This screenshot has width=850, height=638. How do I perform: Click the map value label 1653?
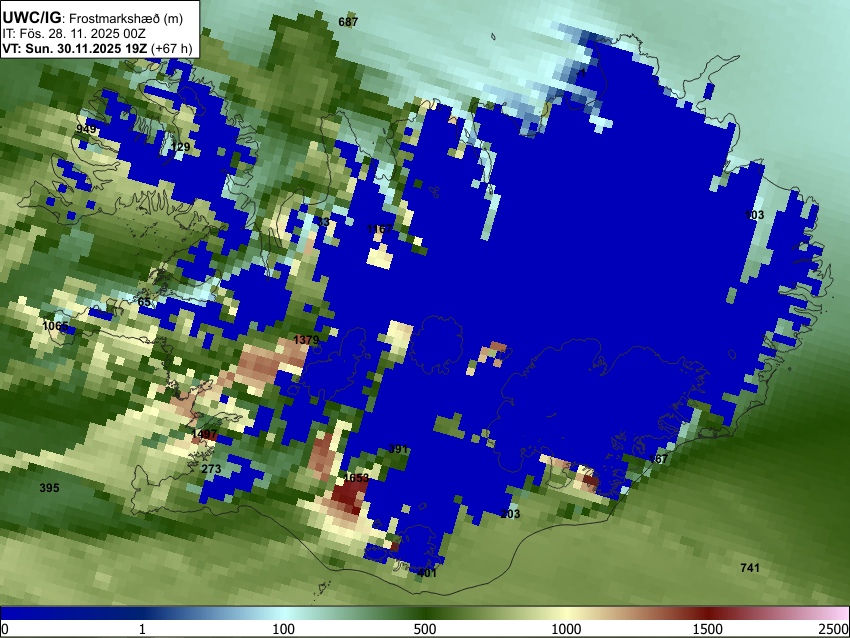click(x=356, y=478)
